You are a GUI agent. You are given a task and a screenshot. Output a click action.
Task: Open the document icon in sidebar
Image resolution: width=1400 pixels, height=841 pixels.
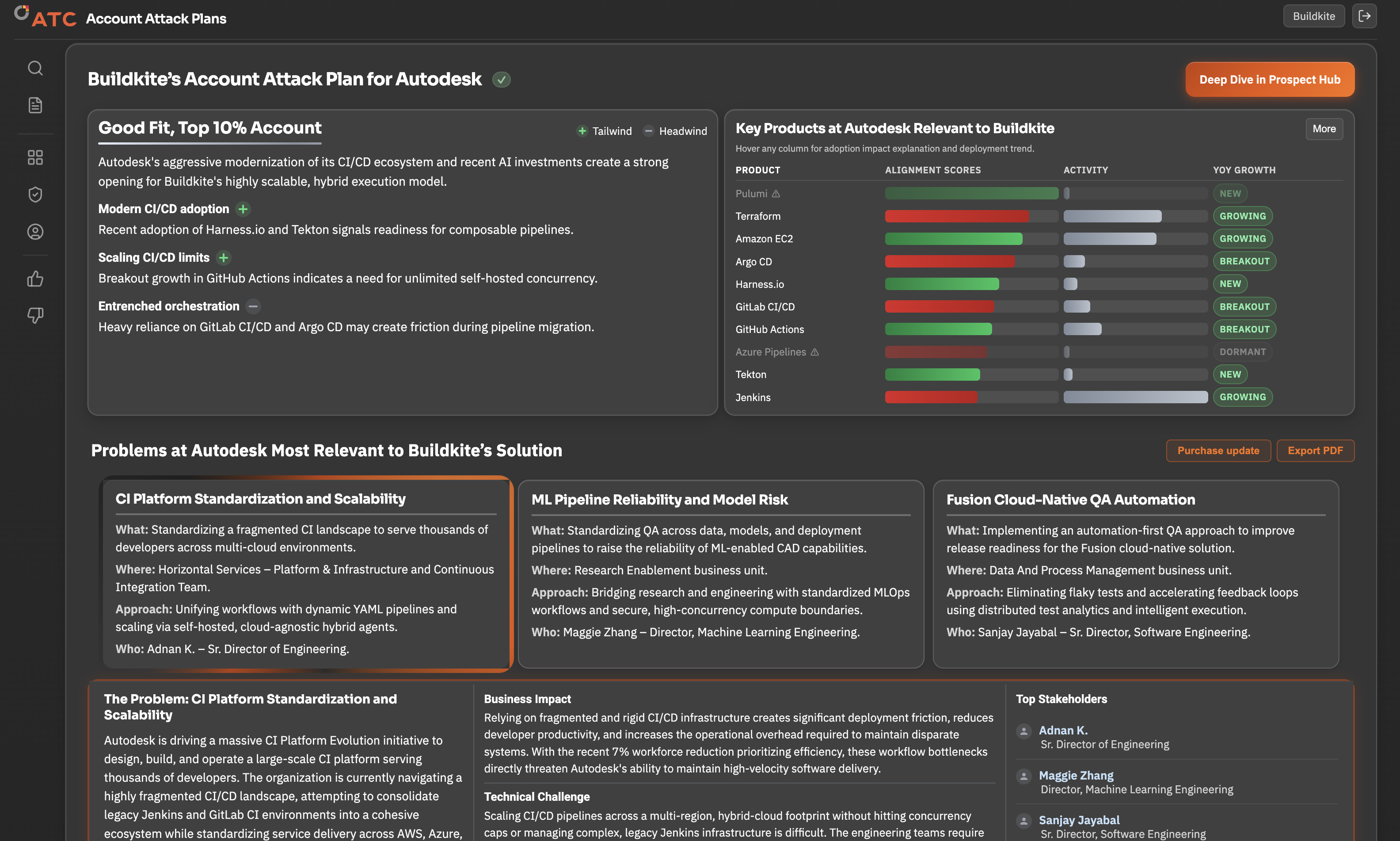point(35,105)
